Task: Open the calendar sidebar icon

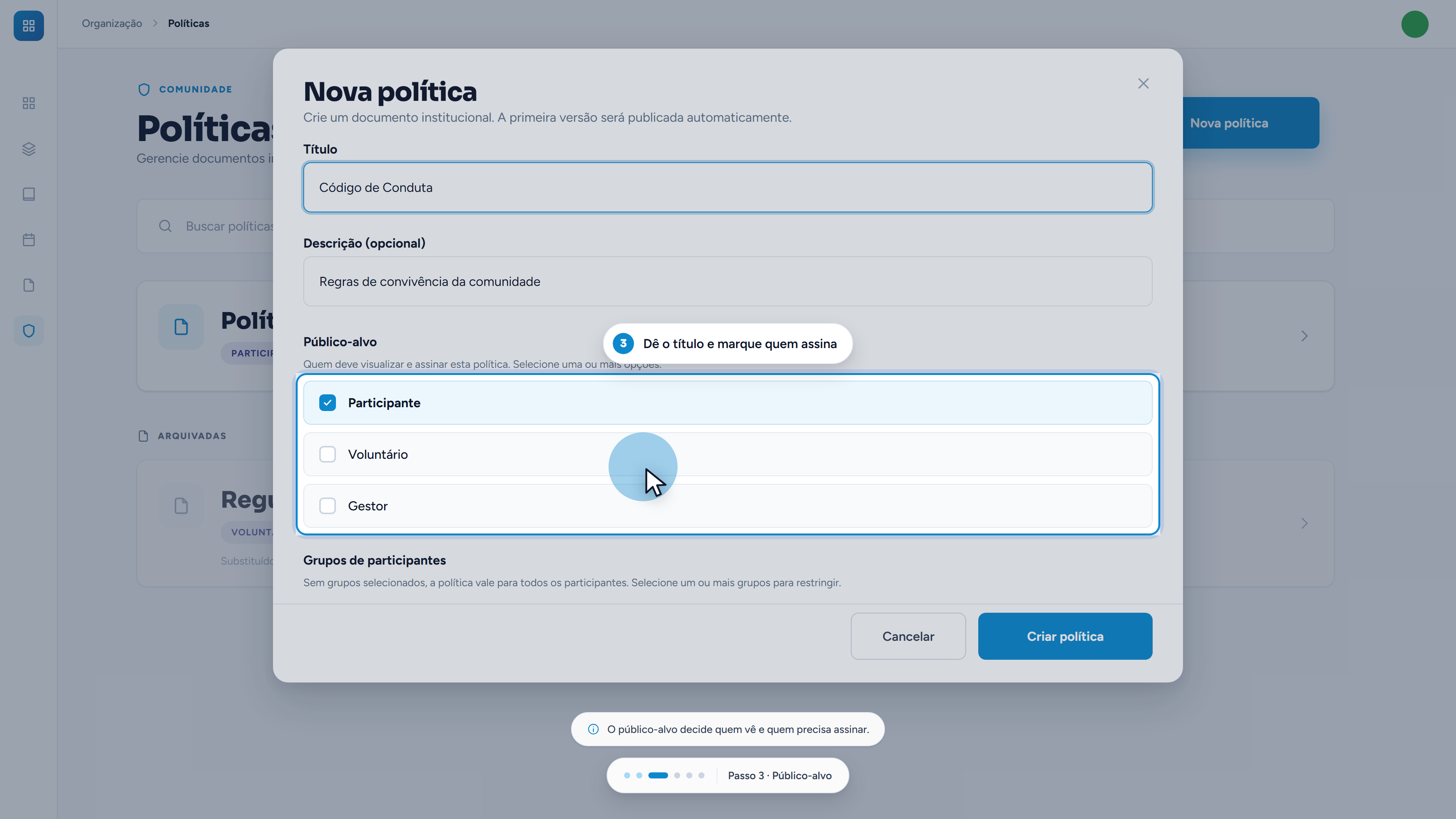Action: 28,240
